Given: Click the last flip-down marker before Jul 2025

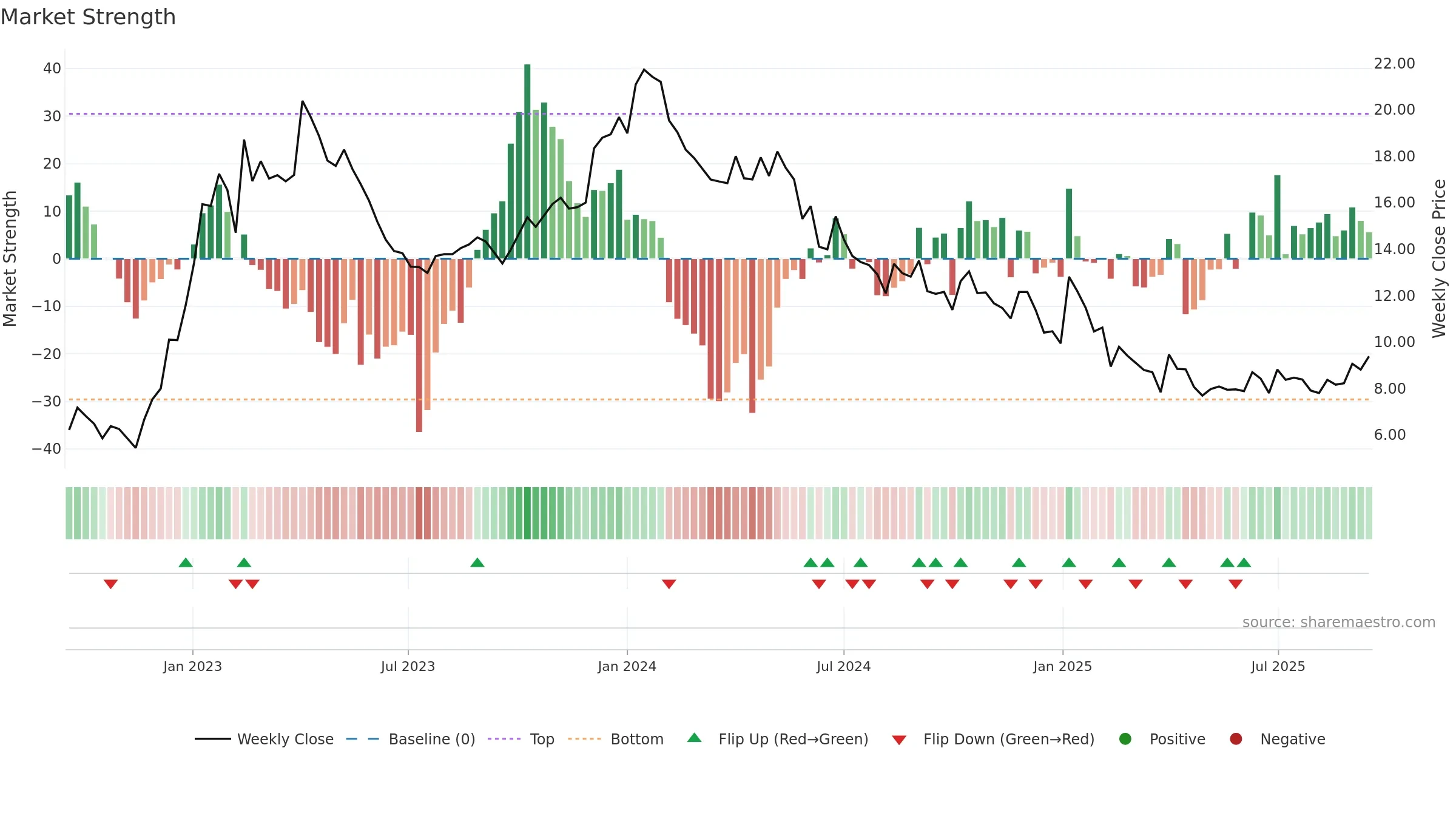Looking at the screenshot, I should coord(1236,584).
